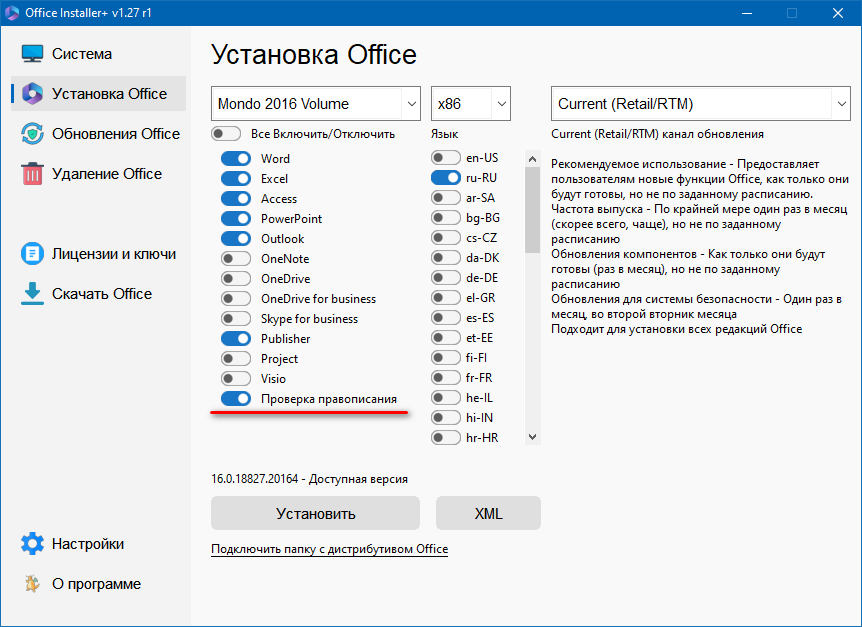Open the Система section
Screen dimensions: 862x627
pos(98,54)
